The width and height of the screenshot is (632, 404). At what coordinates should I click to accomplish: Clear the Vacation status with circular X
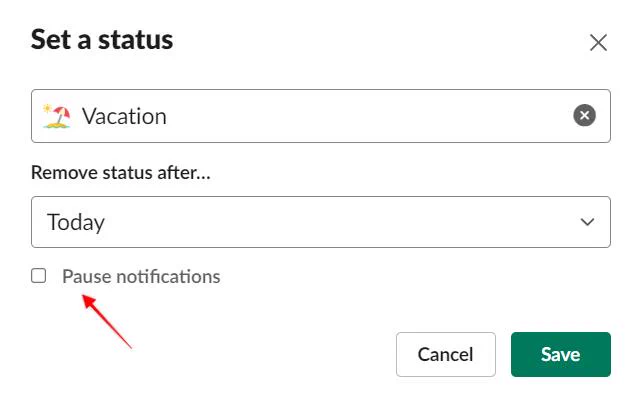584,115
